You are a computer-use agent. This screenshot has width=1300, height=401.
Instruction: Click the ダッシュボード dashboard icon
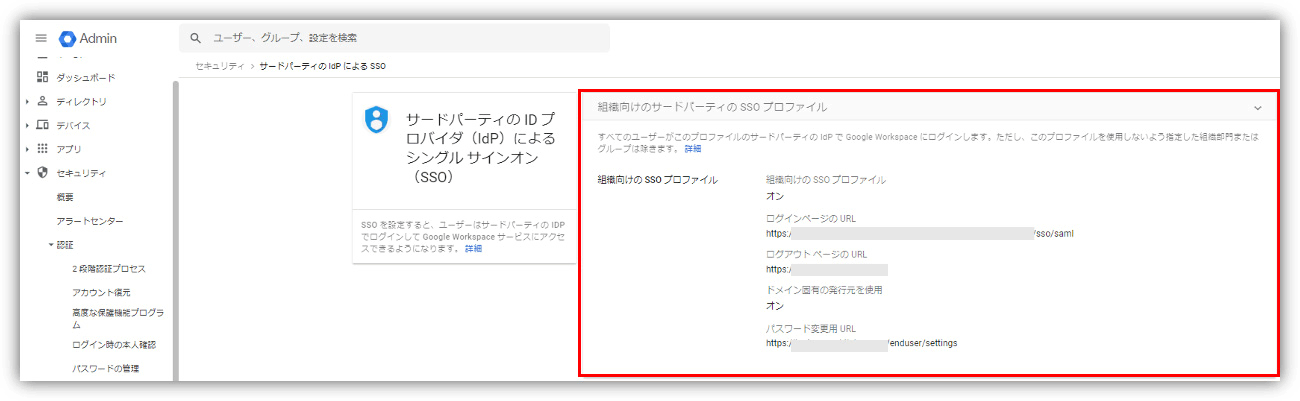[42, 77]
